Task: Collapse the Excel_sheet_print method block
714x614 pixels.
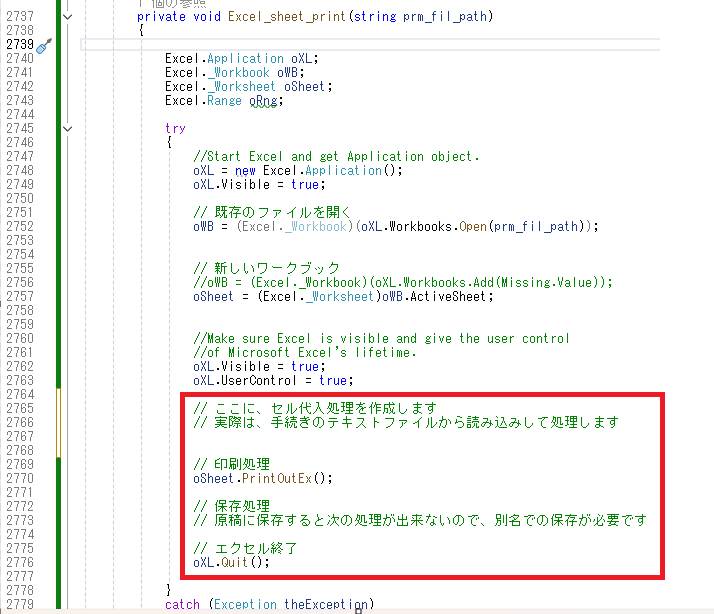Action: coord(67,17)
